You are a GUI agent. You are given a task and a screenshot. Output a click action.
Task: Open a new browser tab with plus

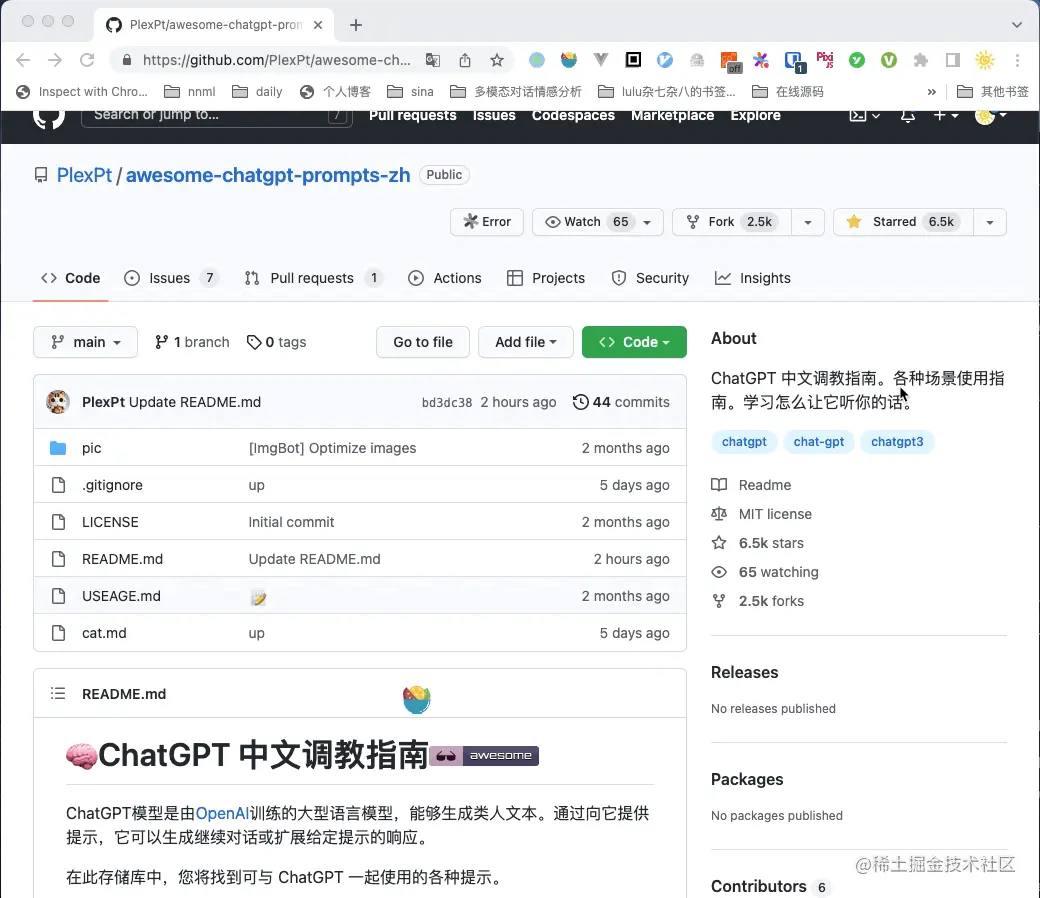pyautogui.click(x=356, y=25)
